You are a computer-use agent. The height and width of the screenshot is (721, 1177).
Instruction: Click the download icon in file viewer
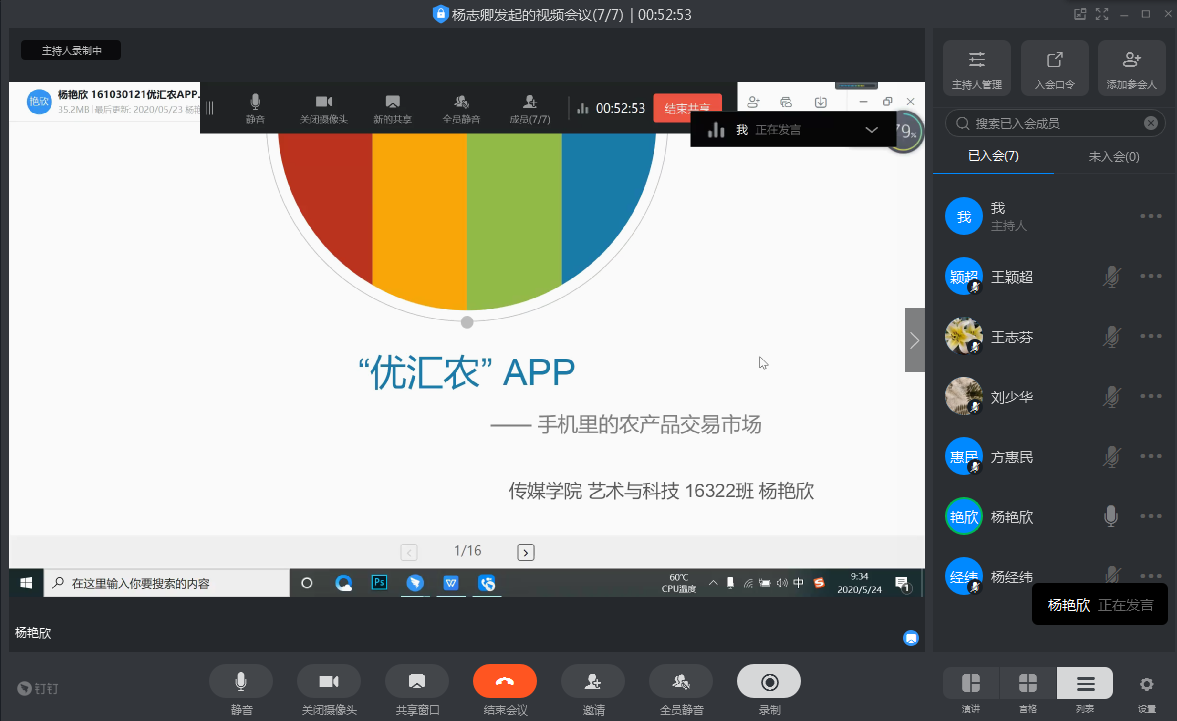coord(820,102)
